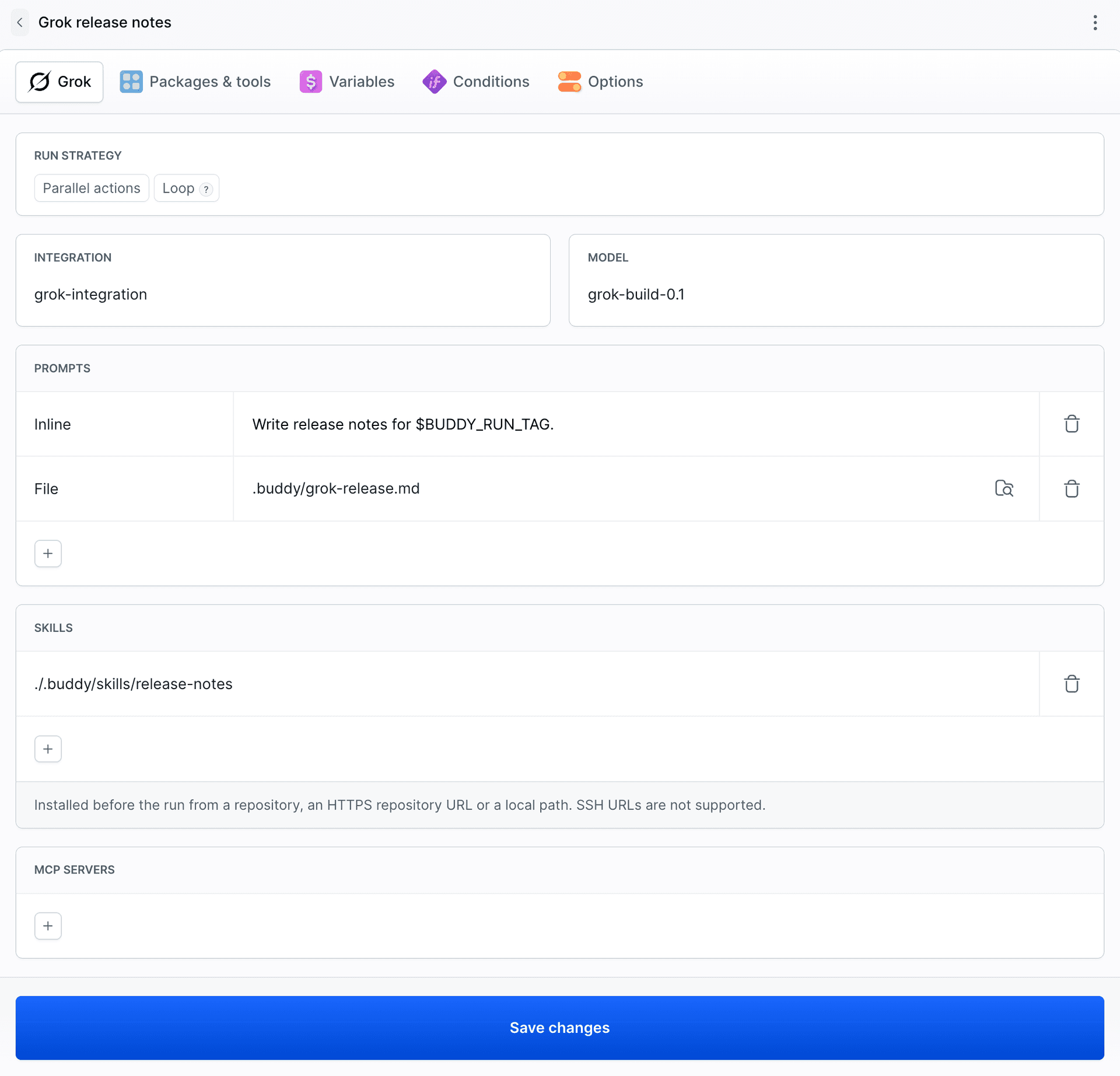
Task: Enable Parallel actions run strategy
Action: (92, 188)
